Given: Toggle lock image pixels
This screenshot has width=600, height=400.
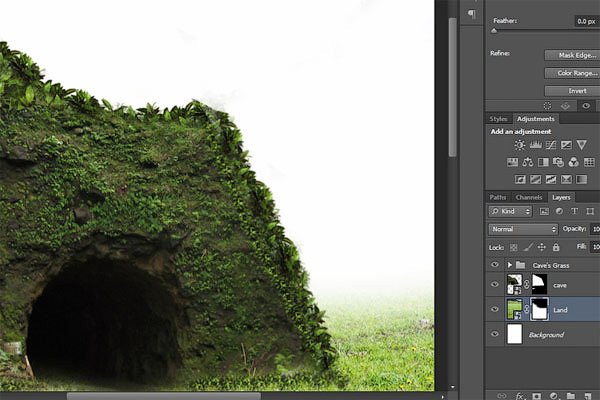Looking at the screenshot, I should click(528, 248).
